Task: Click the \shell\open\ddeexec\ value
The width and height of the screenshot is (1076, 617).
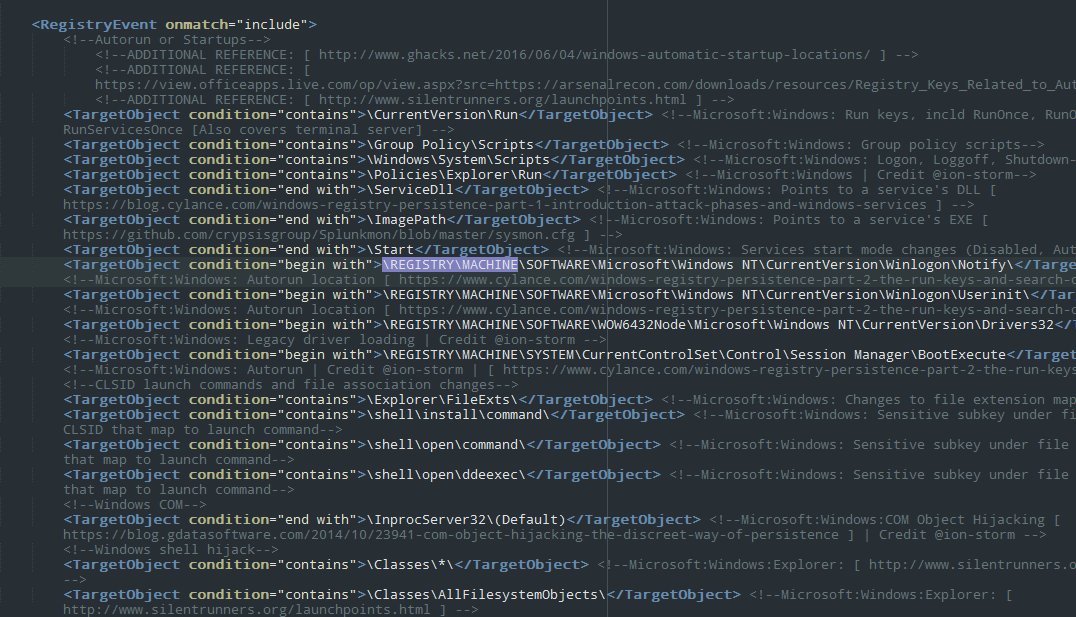Action: pyautogui.click(x=446, y=476)
